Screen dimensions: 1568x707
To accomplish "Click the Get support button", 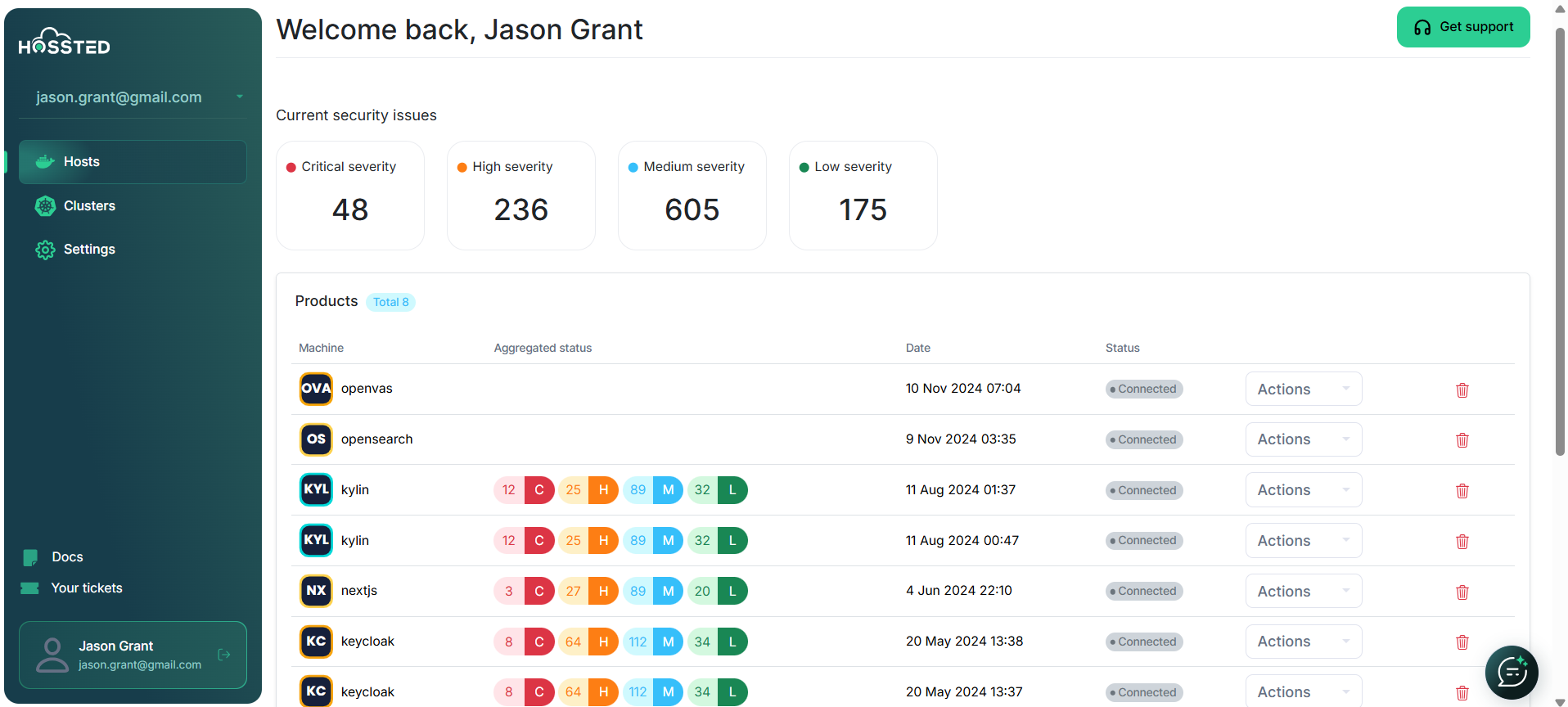I will click(1462, 27).
